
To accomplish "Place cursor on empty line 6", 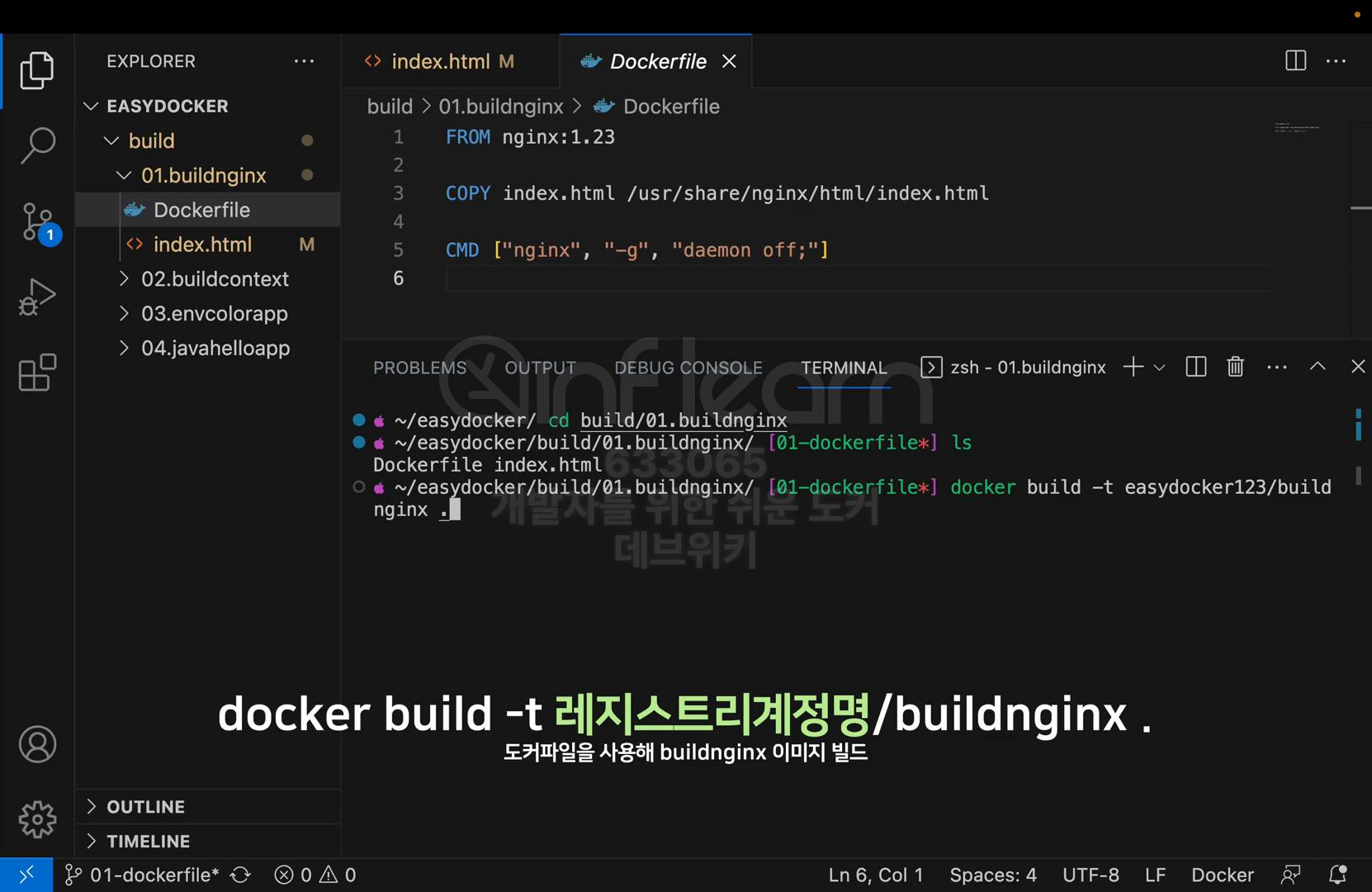I will pos(859,278).
